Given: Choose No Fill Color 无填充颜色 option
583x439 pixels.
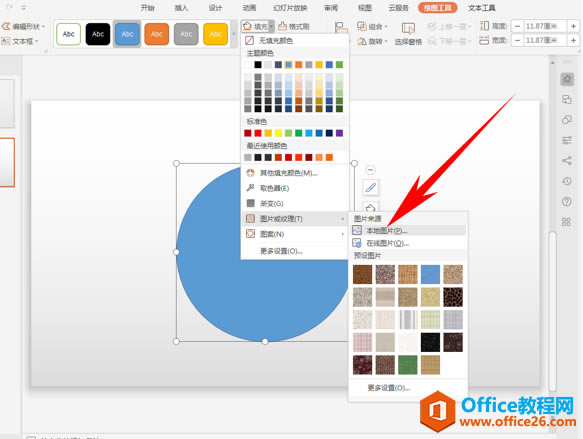Looking at the screenshot, I should pyautogui.click(x=276, y=40).
